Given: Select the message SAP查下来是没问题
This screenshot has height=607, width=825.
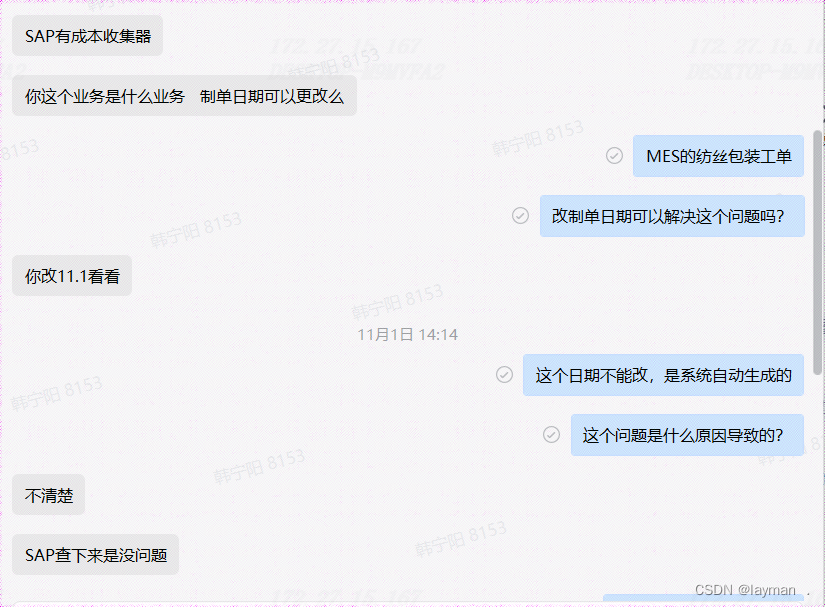Looking at the screenshot, I should tap(95, 555).
